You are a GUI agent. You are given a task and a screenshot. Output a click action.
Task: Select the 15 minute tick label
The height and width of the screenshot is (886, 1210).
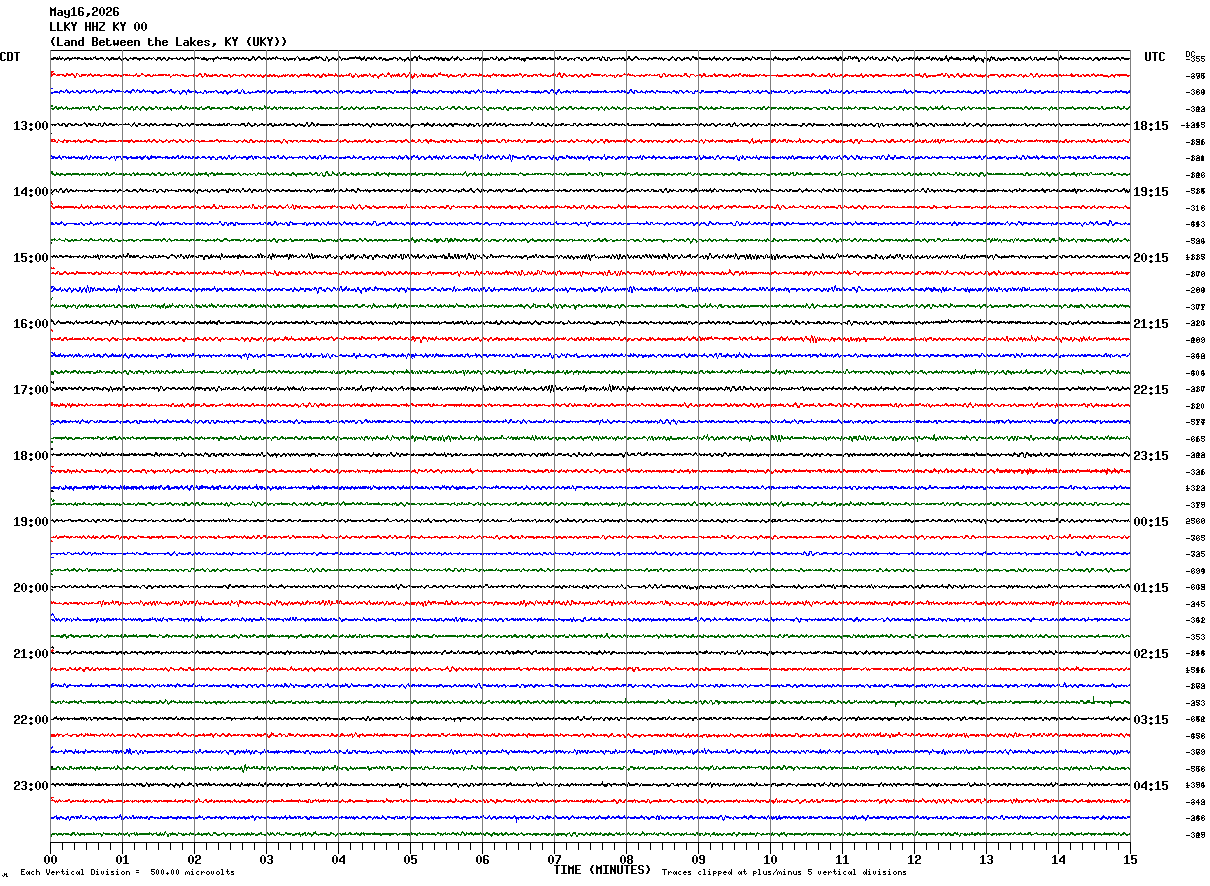click(x=1130, y=859)
